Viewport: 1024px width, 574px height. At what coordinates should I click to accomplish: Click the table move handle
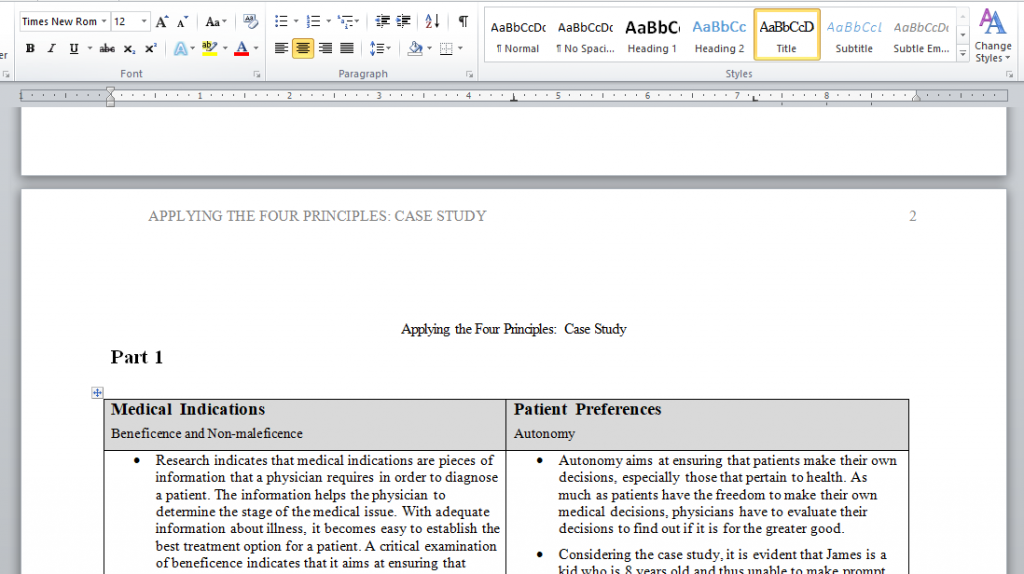point(97,392)
